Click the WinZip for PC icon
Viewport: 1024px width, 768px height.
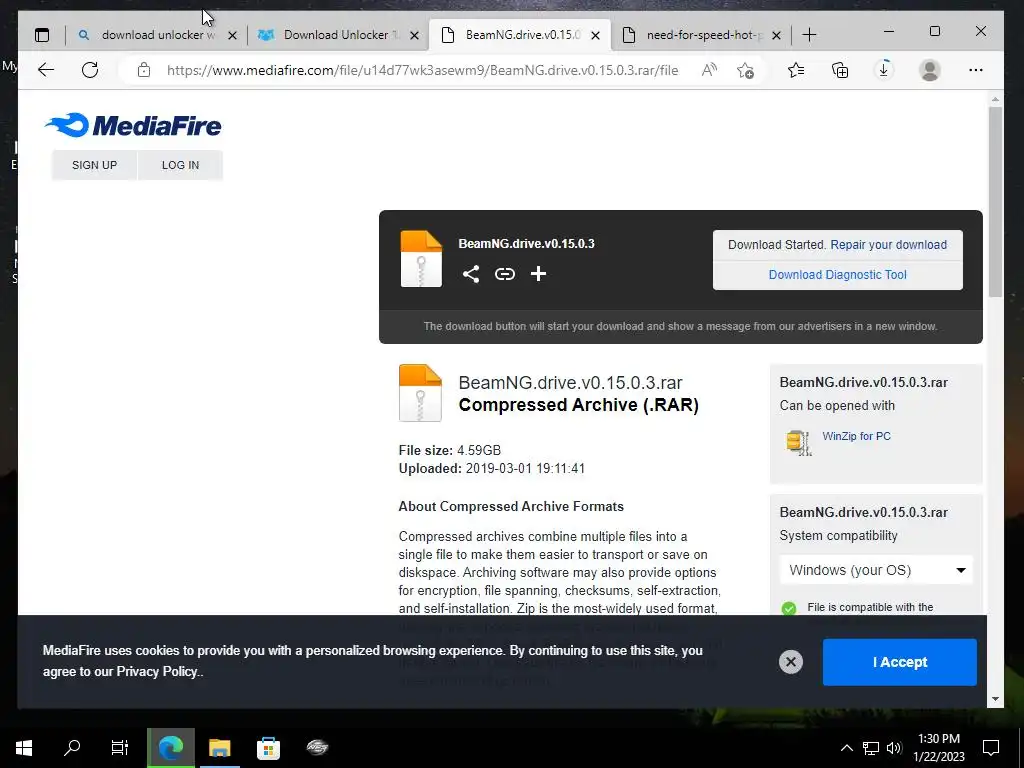pyautogui.click(x=799, y=442)
